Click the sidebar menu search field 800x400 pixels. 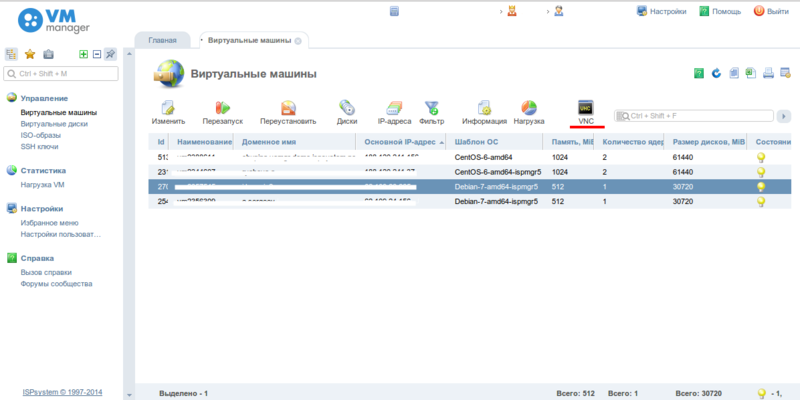61,73
